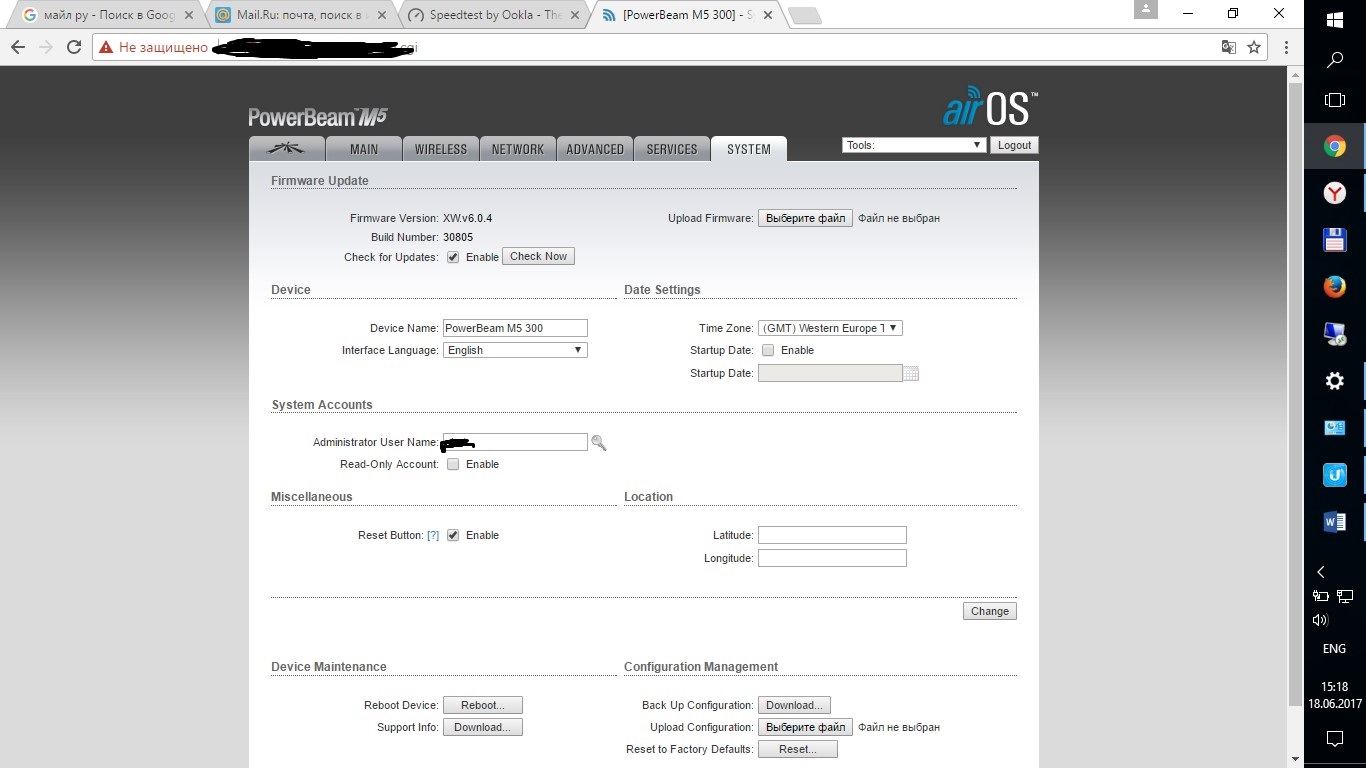Reload the page
The width and height of the screenshot is (1366, 768).
coord(74,47)
